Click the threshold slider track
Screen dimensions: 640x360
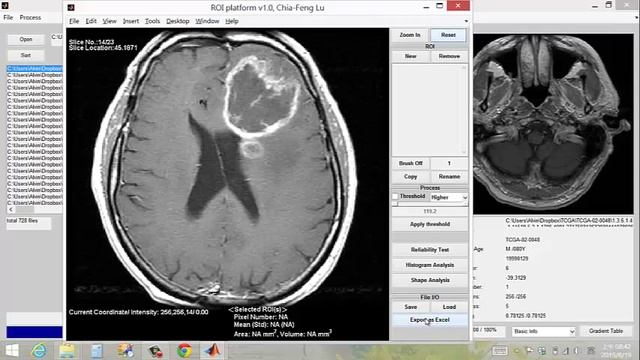click(430, 204)
